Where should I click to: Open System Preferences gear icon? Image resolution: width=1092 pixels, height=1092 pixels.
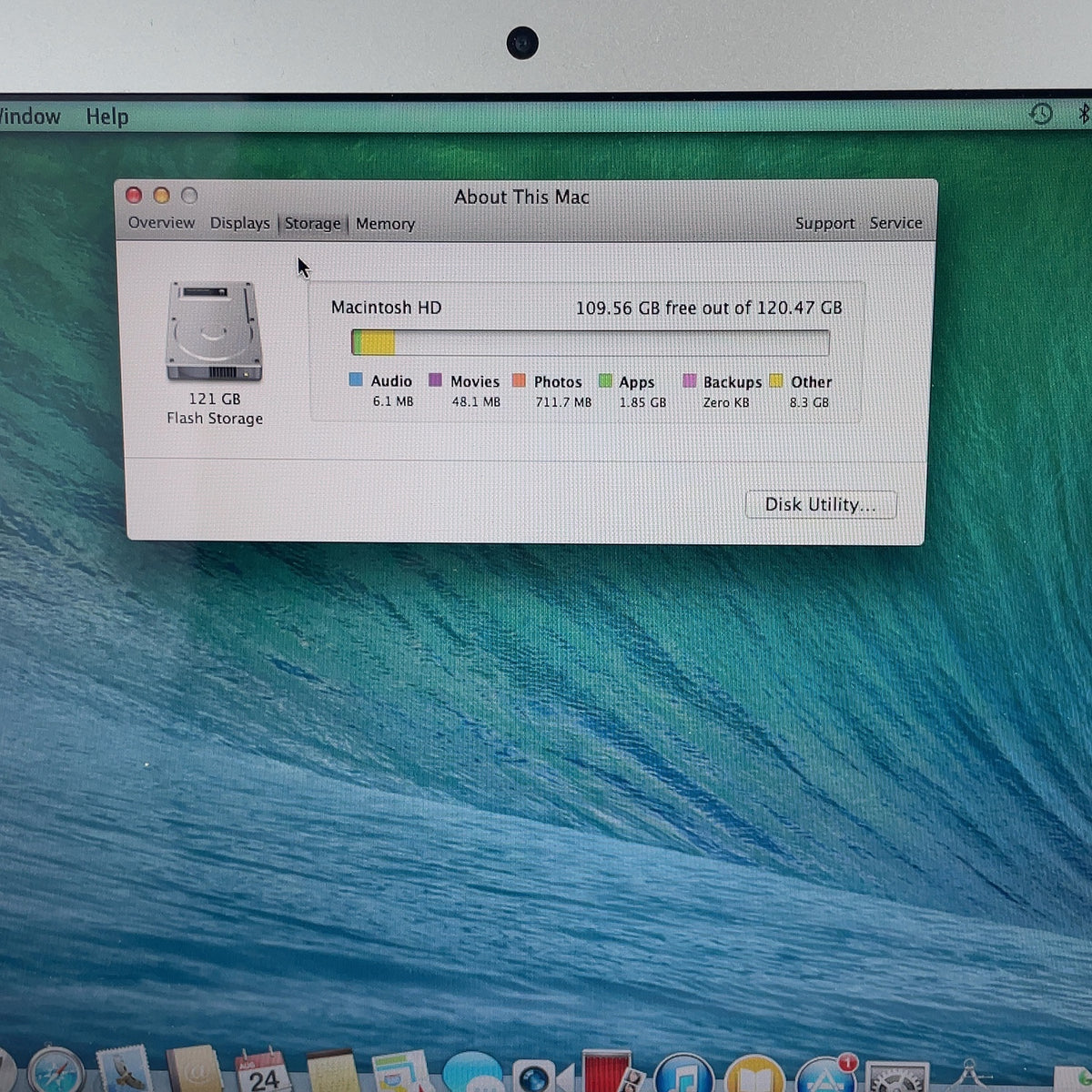click(x=897, y=1077)
